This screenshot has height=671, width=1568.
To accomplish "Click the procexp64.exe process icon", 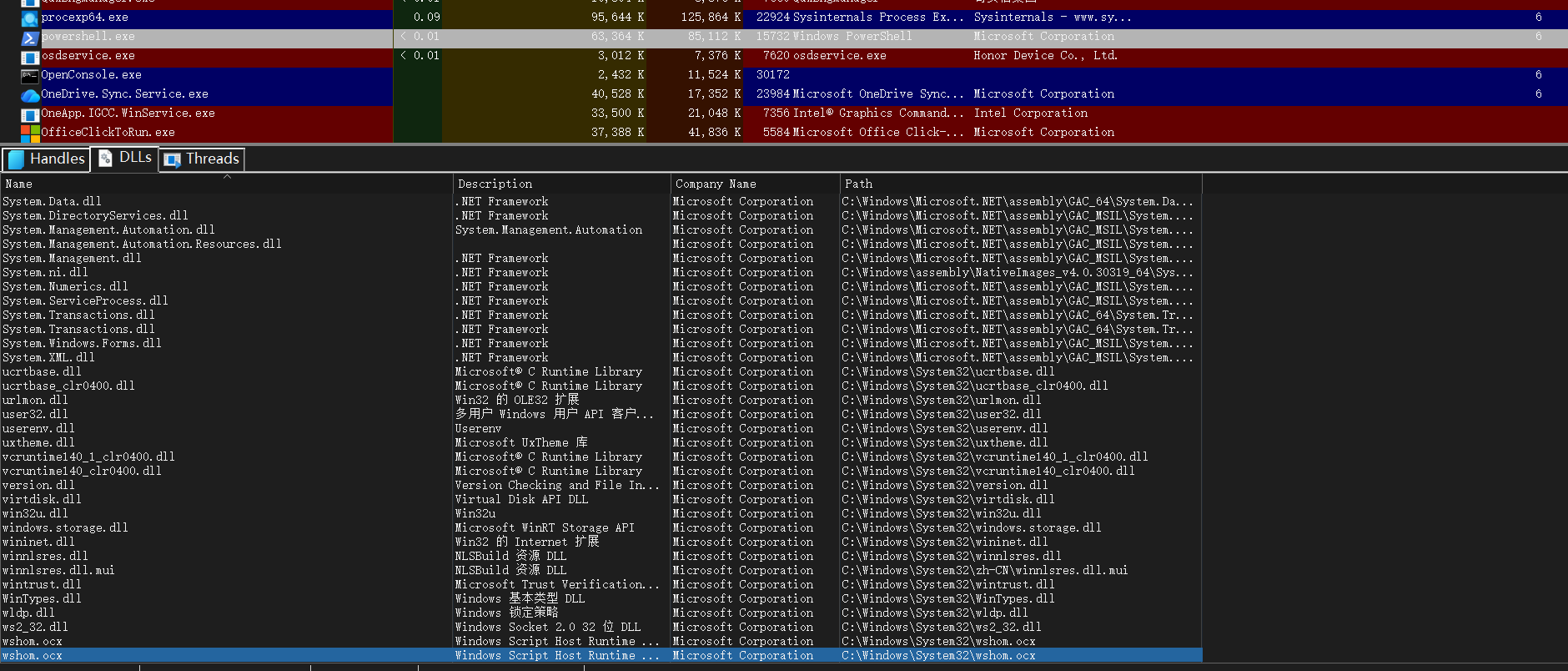I will 30,18.
